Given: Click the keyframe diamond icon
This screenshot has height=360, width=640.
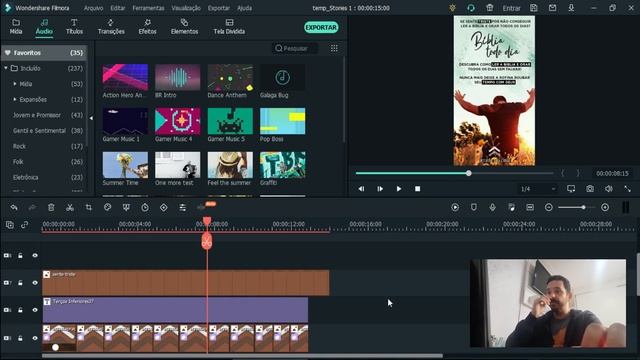Looking at the screenshot, I should coord(164,207).
